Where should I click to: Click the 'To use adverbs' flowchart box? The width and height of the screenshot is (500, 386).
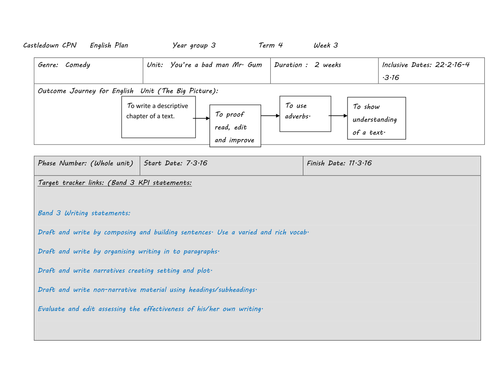(305, 114)
